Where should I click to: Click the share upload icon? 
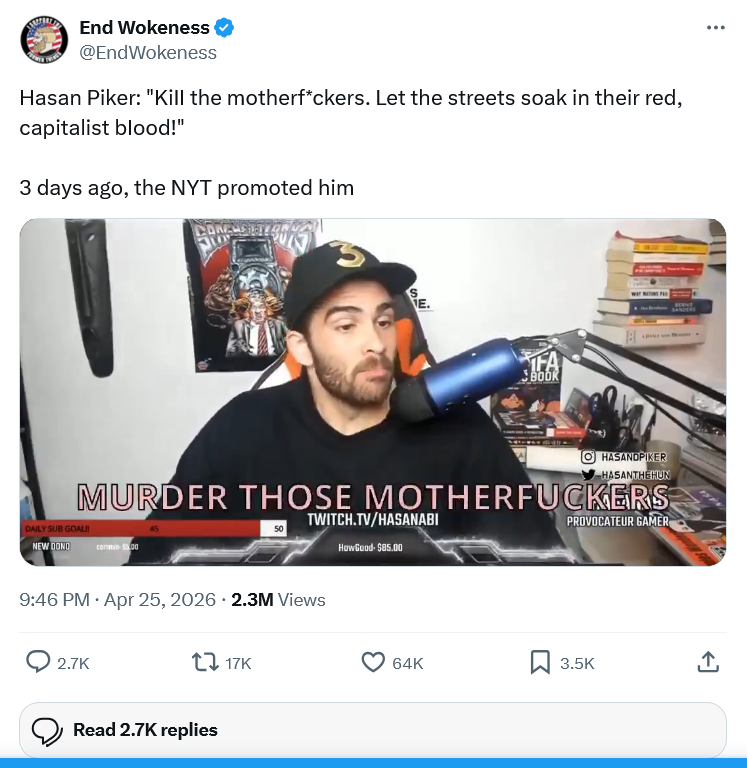708,662
